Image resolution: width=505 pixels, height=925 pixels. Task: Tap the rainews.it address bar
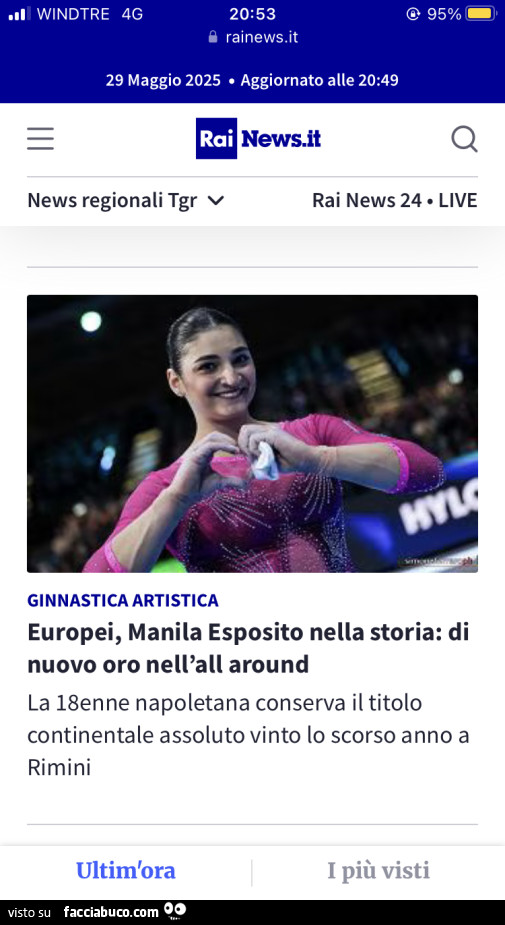click(253, 37)
